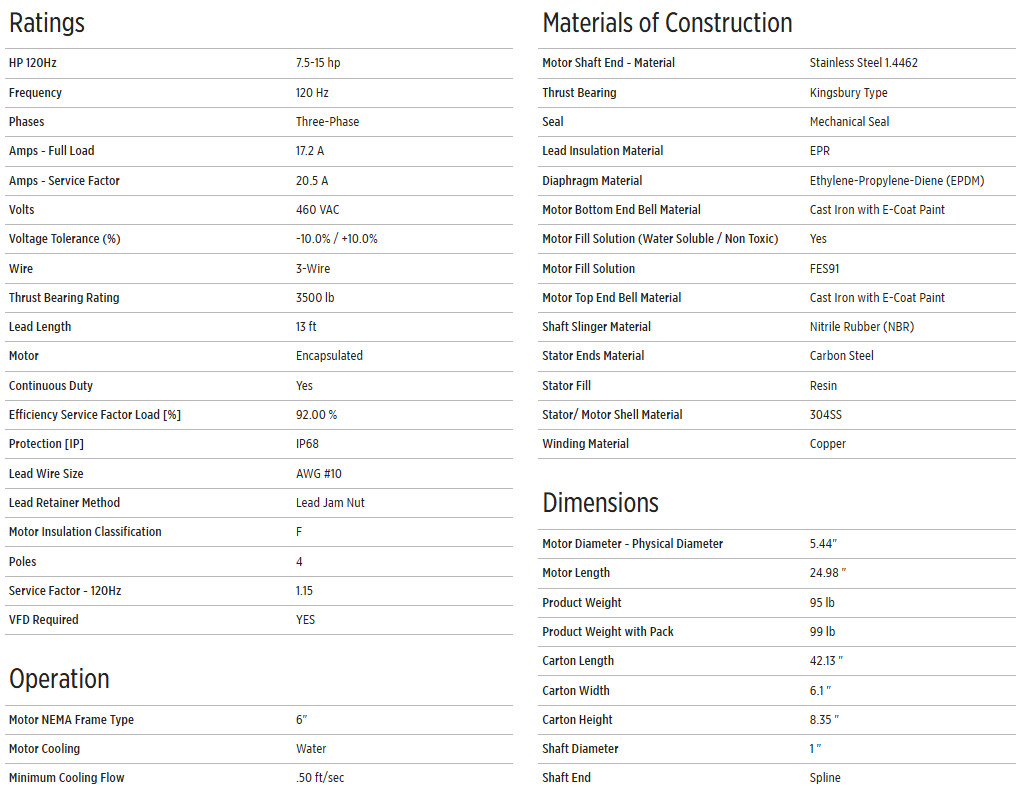
Task: Click the Ethylene-Propylene-Diene (EPDM) value
Action: tap(896, 181)
